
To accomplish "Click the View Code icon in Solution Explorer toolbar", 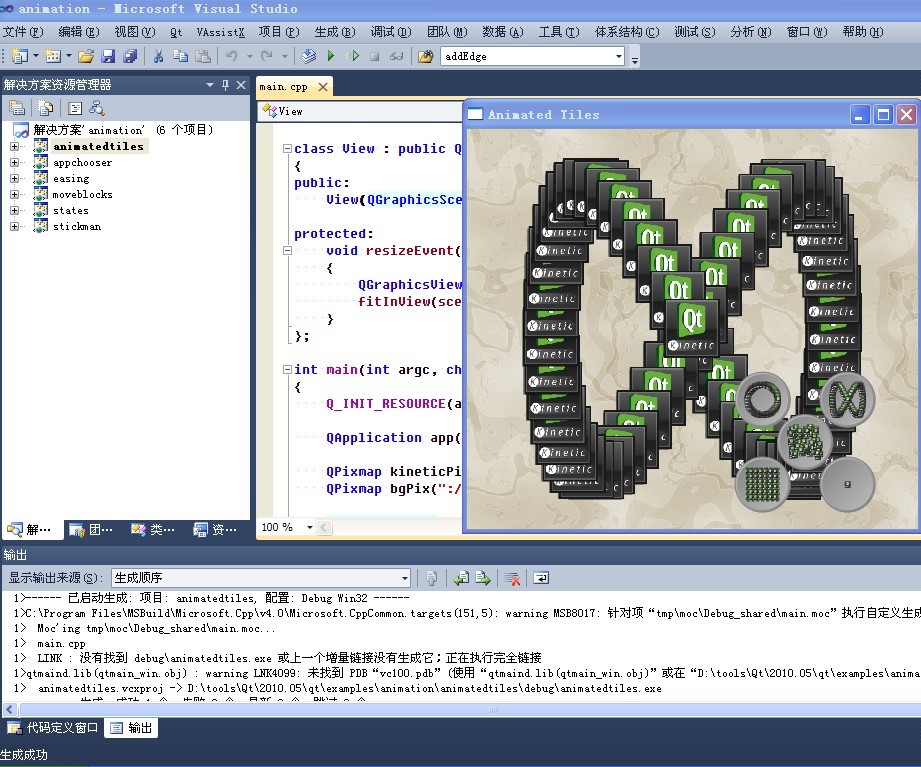I will [x=75, y=108].
